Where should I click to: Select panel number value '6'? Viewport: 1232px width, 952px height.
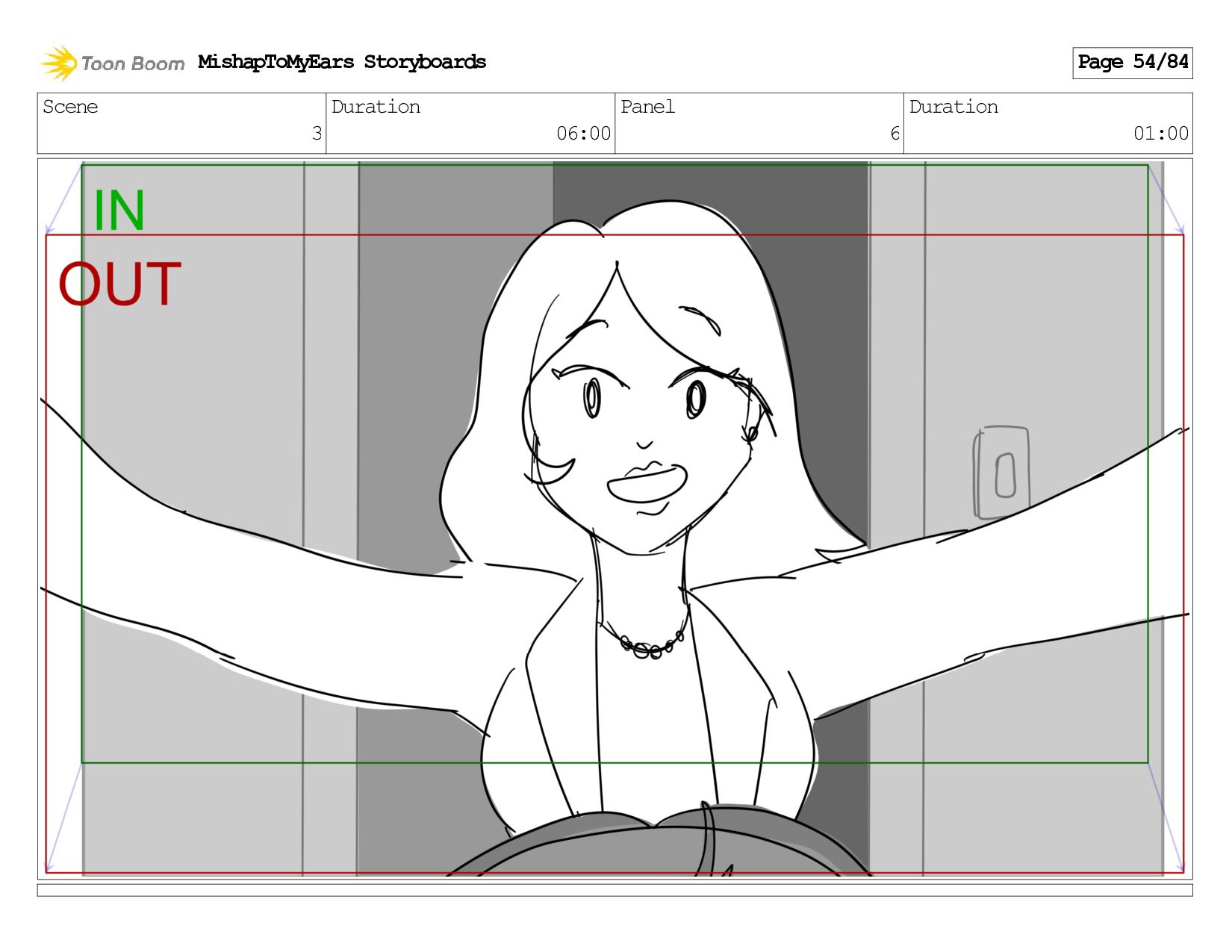pos(895,134)
